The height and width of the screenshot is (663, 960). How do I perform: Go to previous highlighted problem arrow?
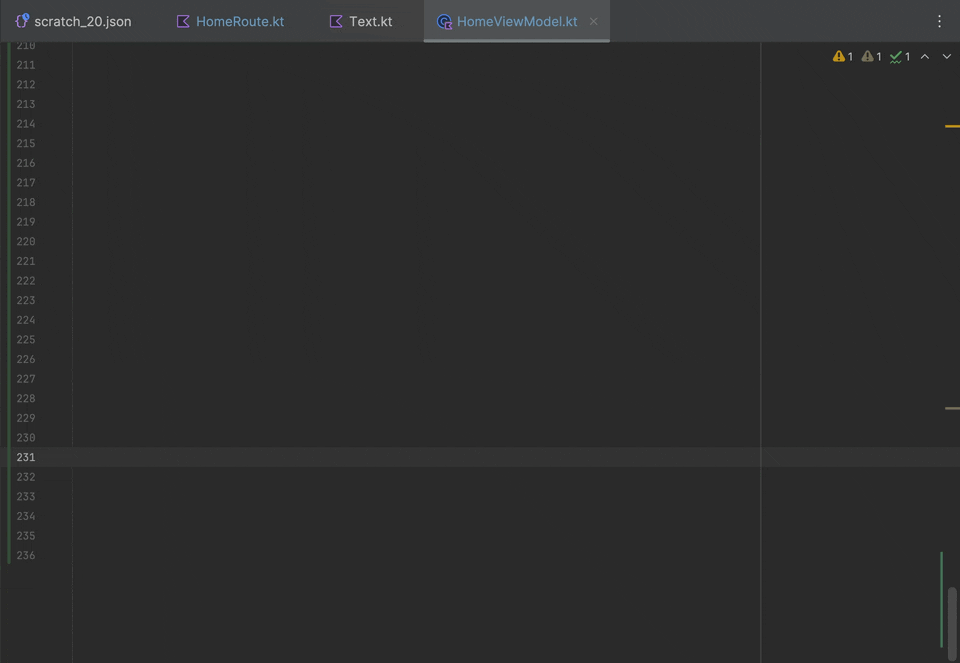(925, 57)
